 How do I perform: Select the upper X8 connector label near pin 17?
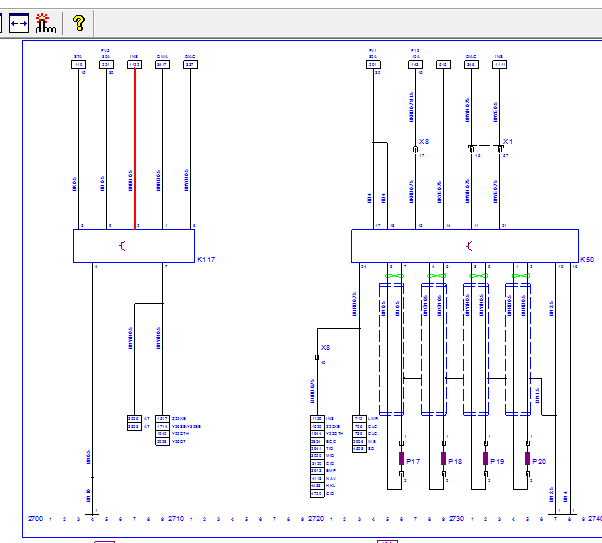(x=424, y=142)
